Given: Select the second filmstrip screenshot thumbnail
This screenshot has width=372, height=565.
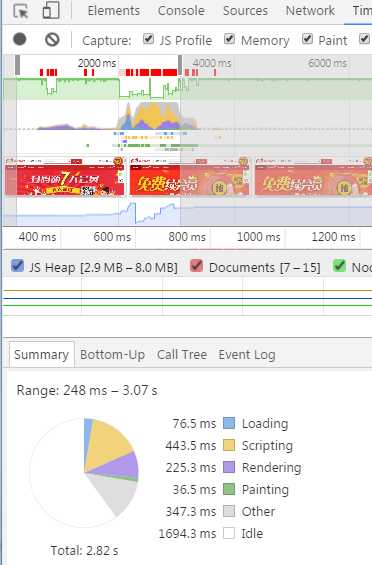Looking at the screenshot, I should [x=190, y=177].
